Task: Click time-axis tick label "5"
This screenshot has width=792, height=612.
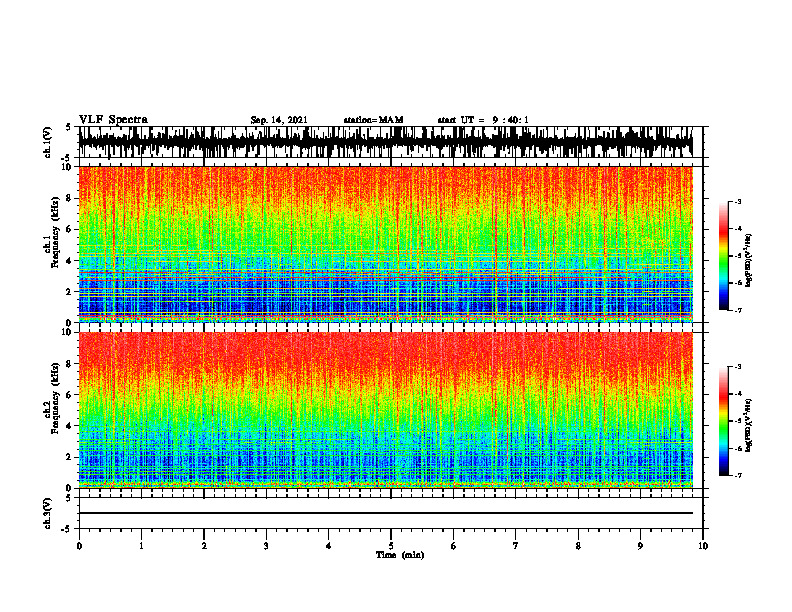Action: click(391, 546)
